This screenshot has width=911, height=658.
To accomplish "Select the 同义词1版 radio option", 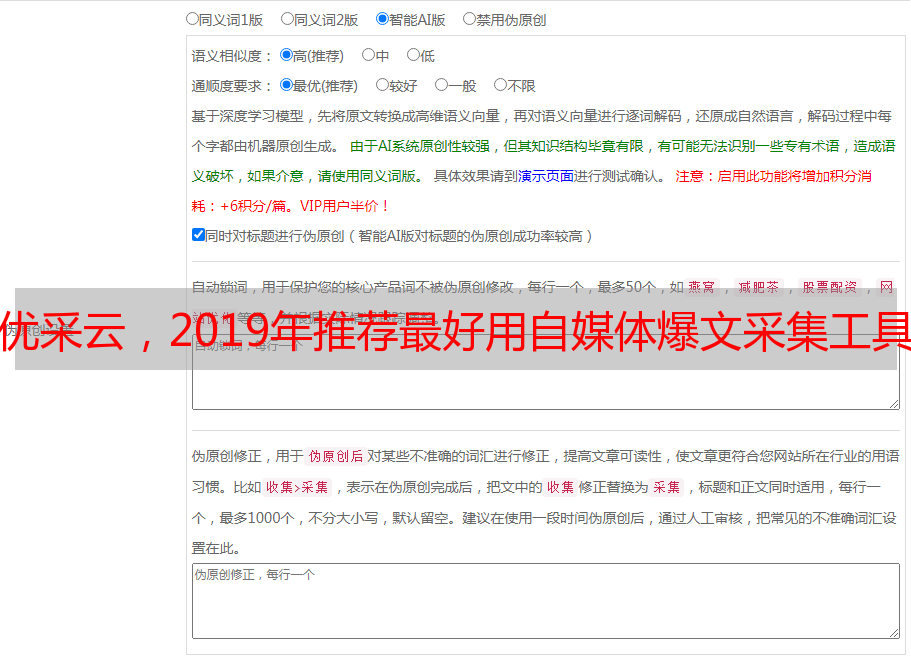I will (x=192, y=19).
